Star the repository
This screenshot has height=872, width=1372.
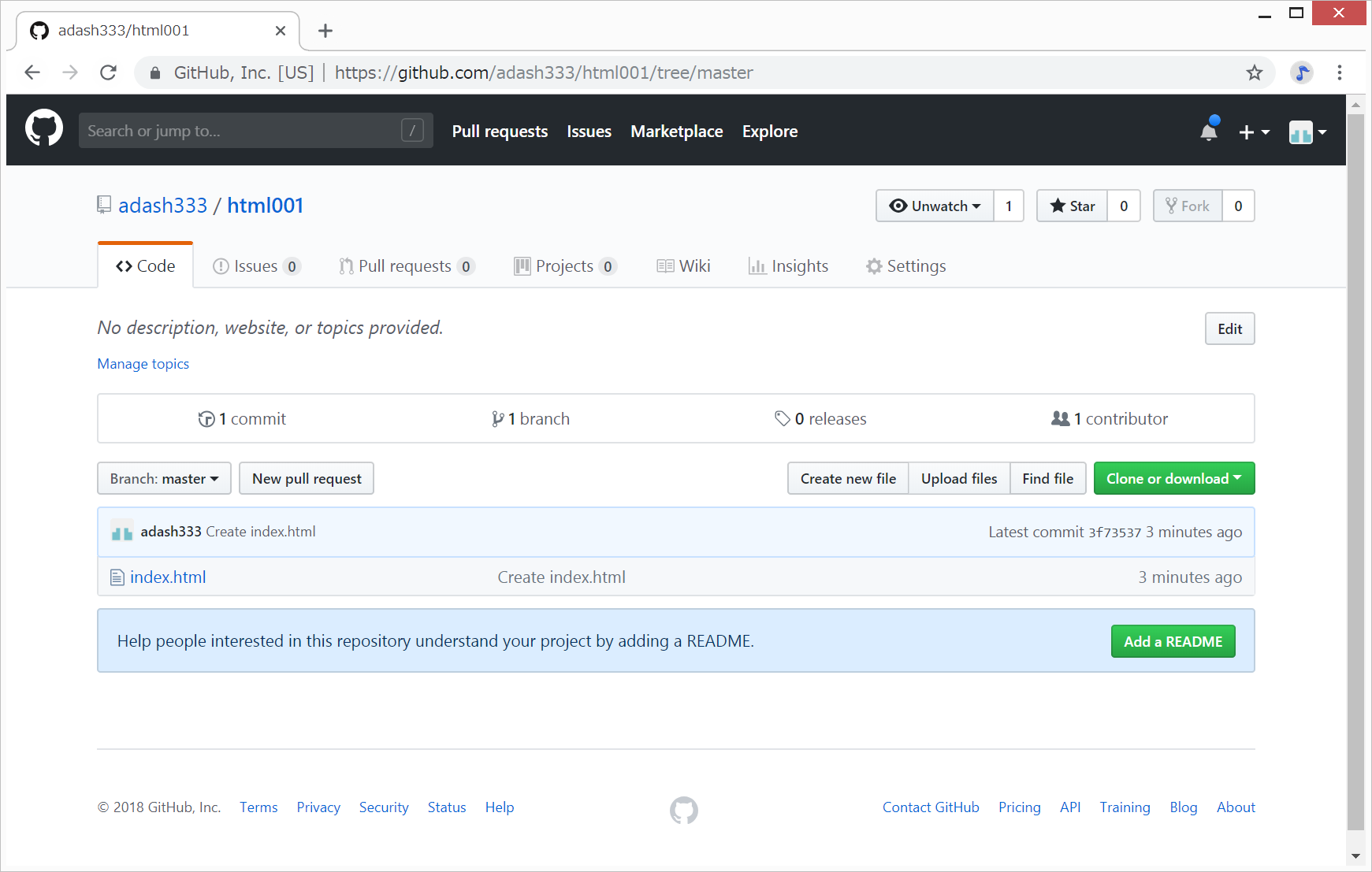[x=1072, y=206]
